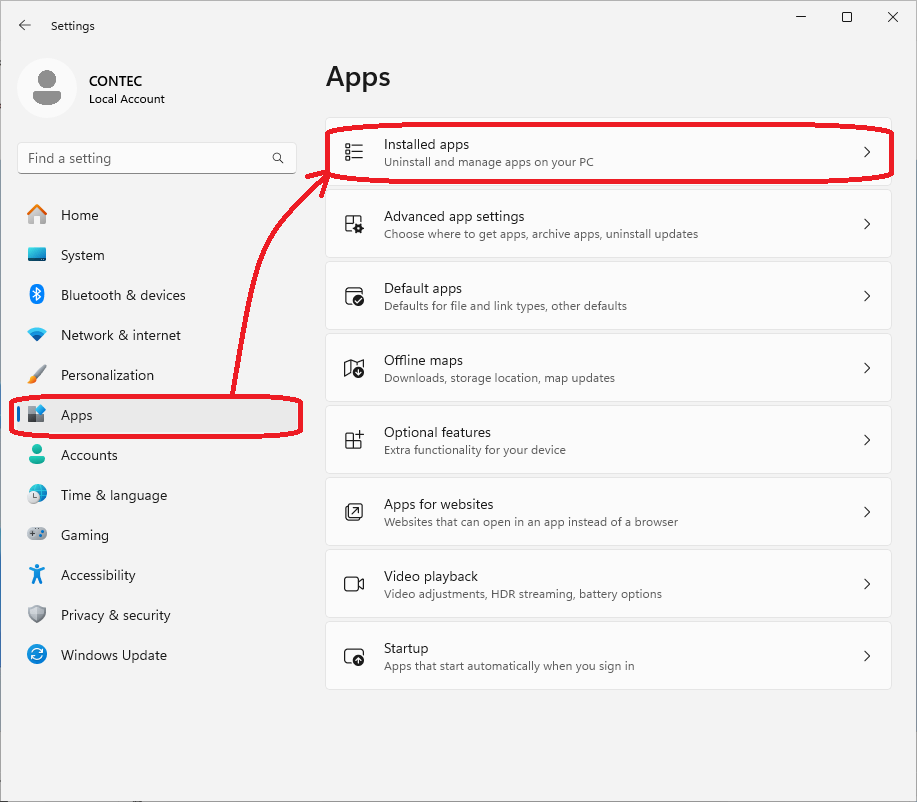Open Privacy & security label
This screenshot has height=802, width=917.
click(x=115, y=615)
